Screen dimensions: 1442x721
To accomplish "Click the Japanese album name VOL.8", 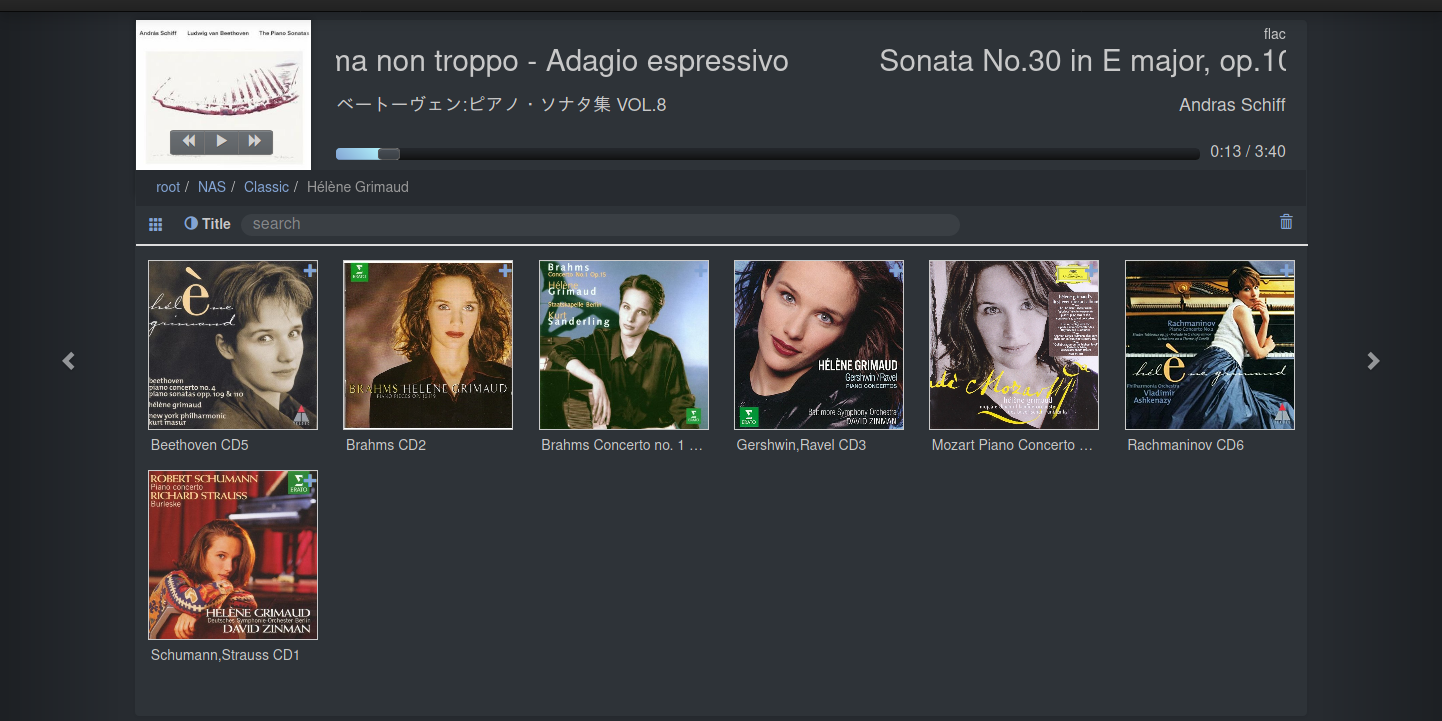I will coord(501,105).
